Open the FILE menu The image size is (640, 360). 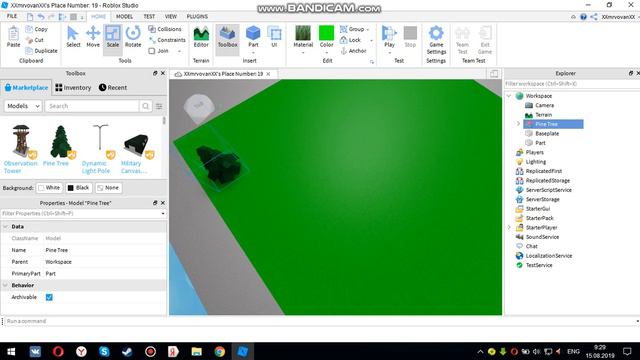pos(12,16)
